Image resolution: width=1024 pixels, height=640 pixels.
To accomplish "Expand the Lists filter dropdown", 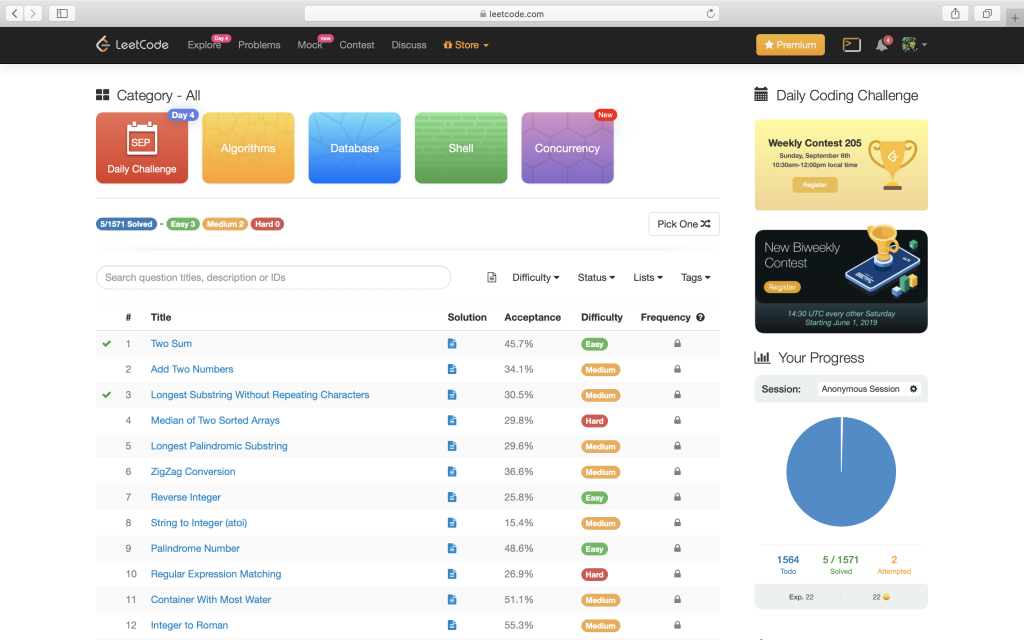I will (x=648, y=278).
